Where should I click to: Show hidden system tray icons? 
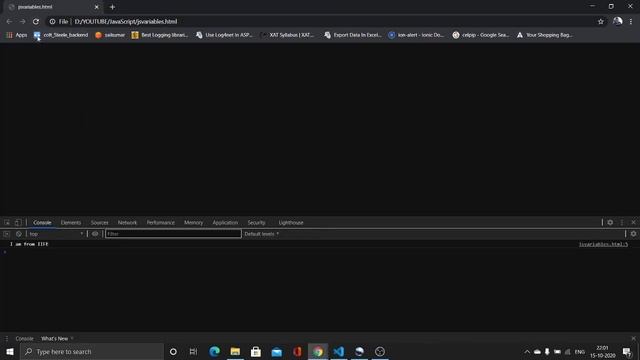pos(527,351)
